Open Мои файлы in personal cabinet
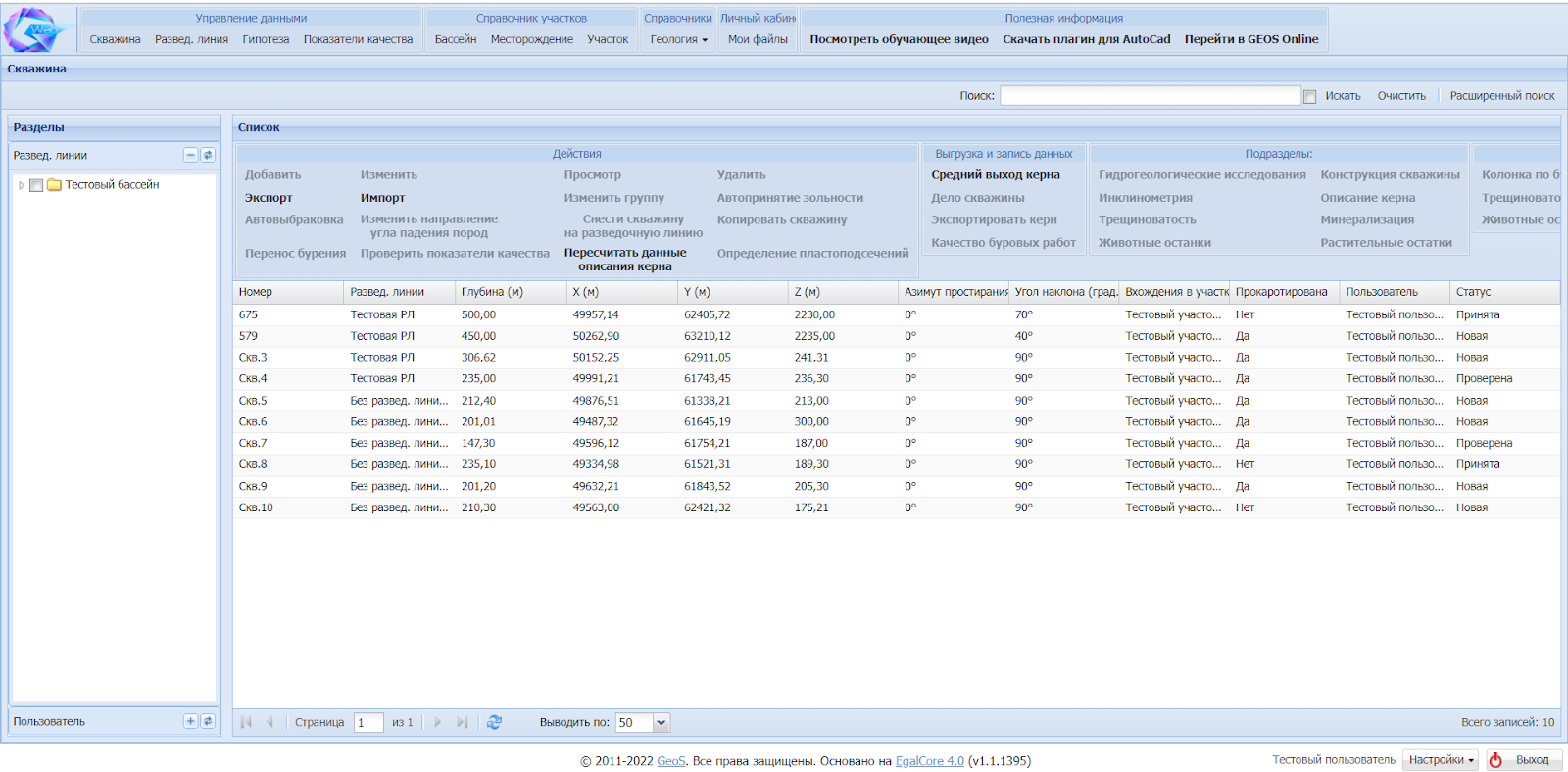The width and height of the screenshot is (1568, 772). click(x=758, y=39)
